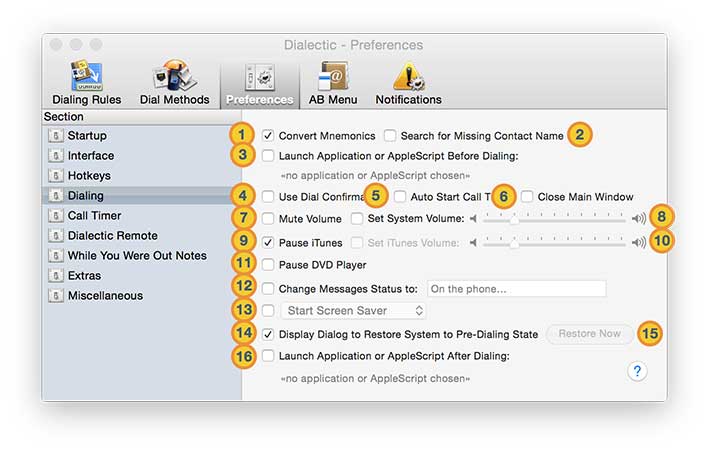Open the Dialing Rules toolbar icon
Image resolution: width=709 pixels, height=452 pixels.
(x=86, y=76)
